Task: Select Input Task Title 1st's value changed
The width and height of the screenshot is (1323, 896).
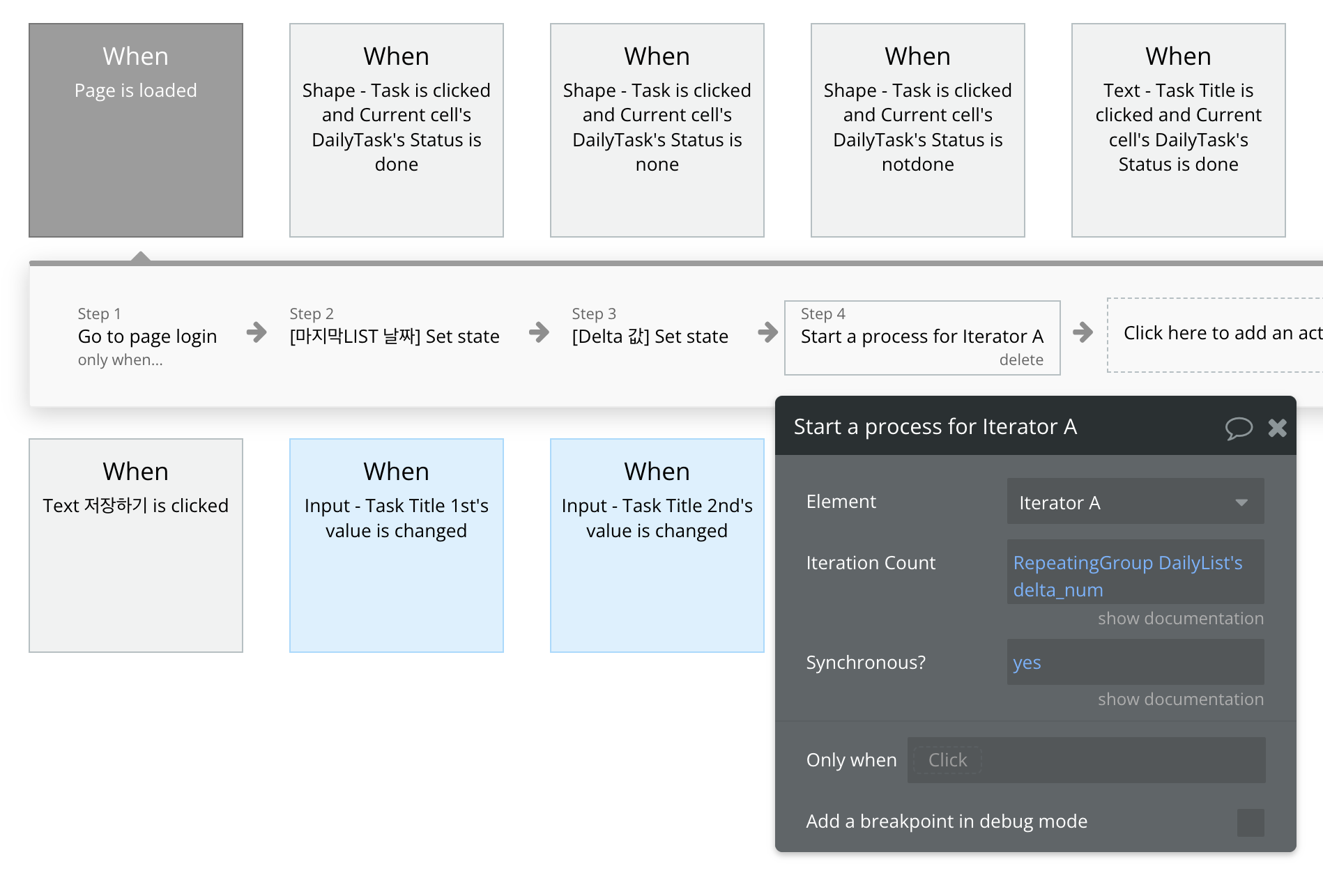Action: pos(396,546)
